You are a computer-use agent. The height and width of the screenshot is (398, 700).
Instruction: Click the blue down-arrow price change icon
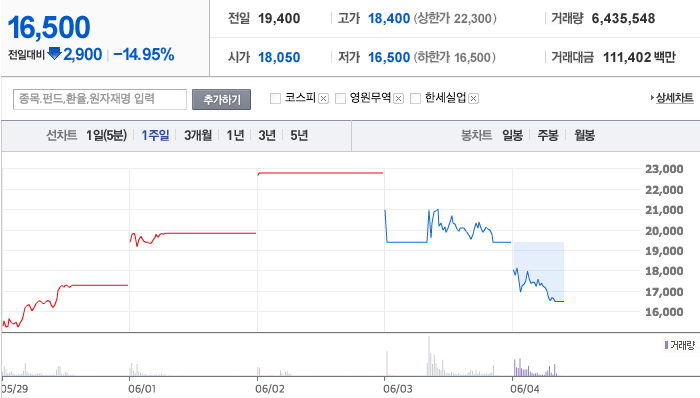click(54, 54)
